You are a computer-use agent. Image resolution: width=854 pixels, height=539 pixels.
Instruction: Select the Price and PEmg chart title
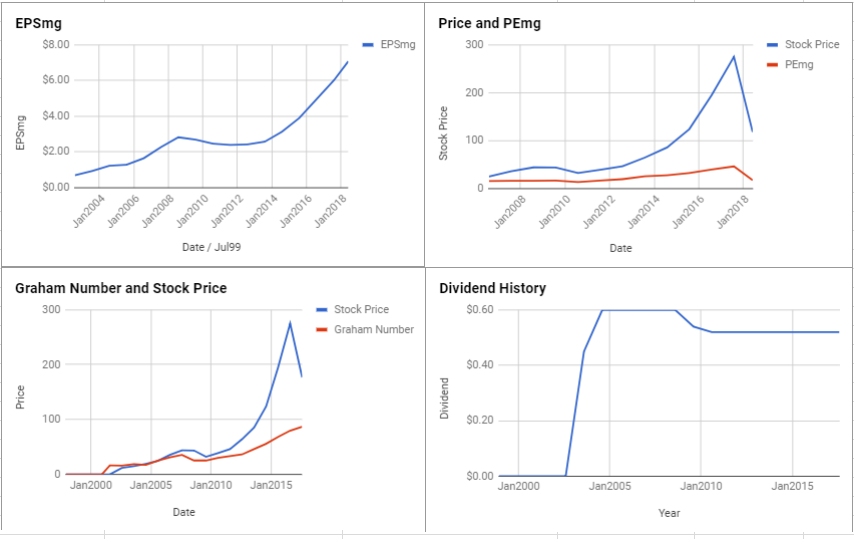[x=489, y=23]
